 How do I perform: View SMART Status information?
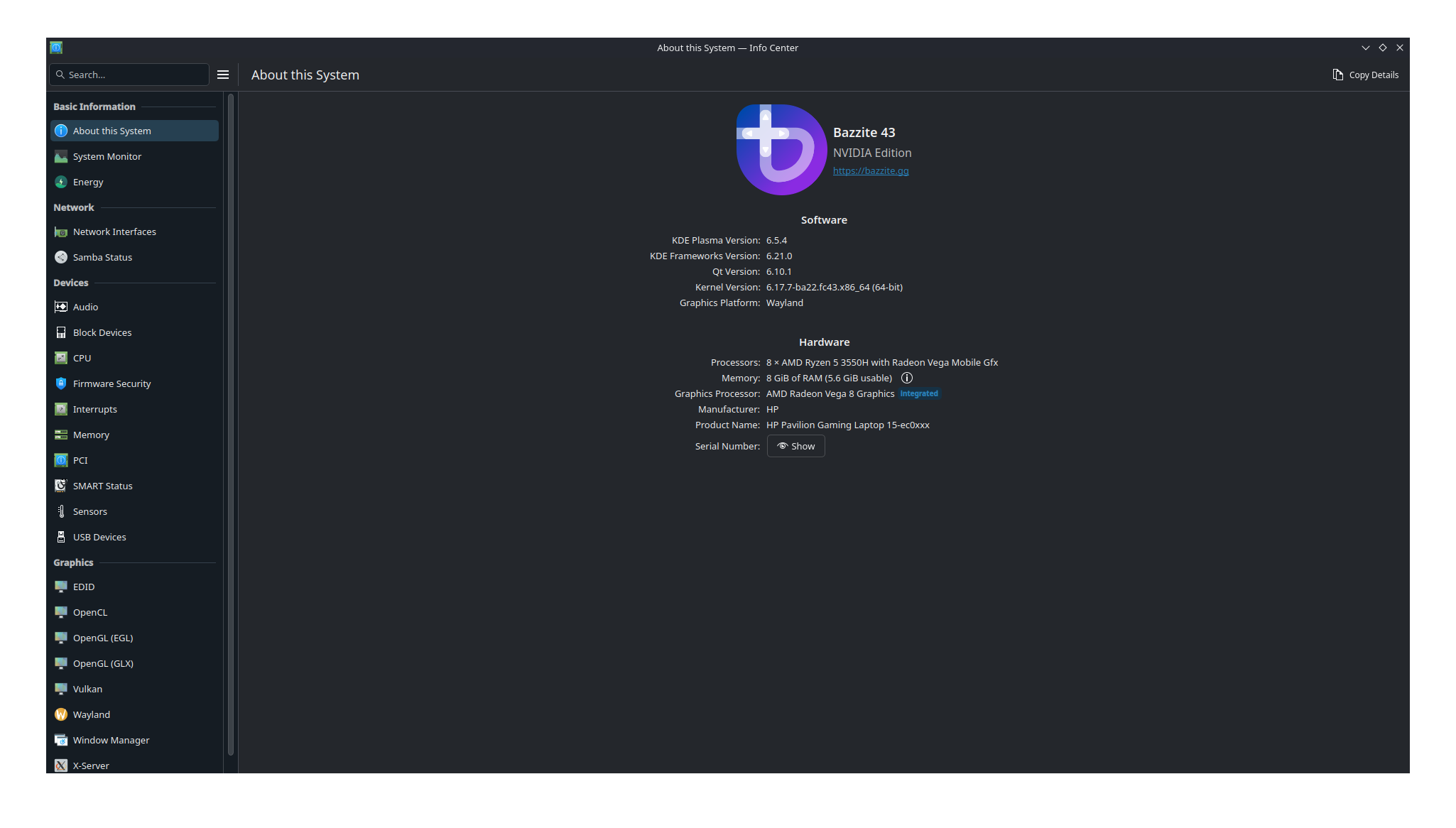pyautogui.click(x=102, y=486)
